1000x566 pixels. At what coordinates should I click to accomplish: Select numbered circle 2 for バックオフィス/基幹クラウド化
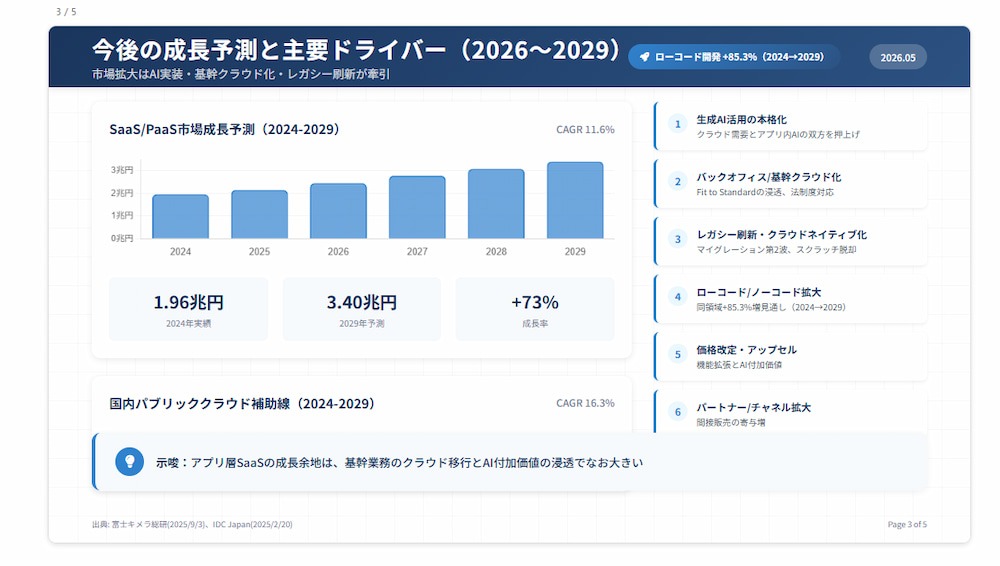[x=677, y=182]
